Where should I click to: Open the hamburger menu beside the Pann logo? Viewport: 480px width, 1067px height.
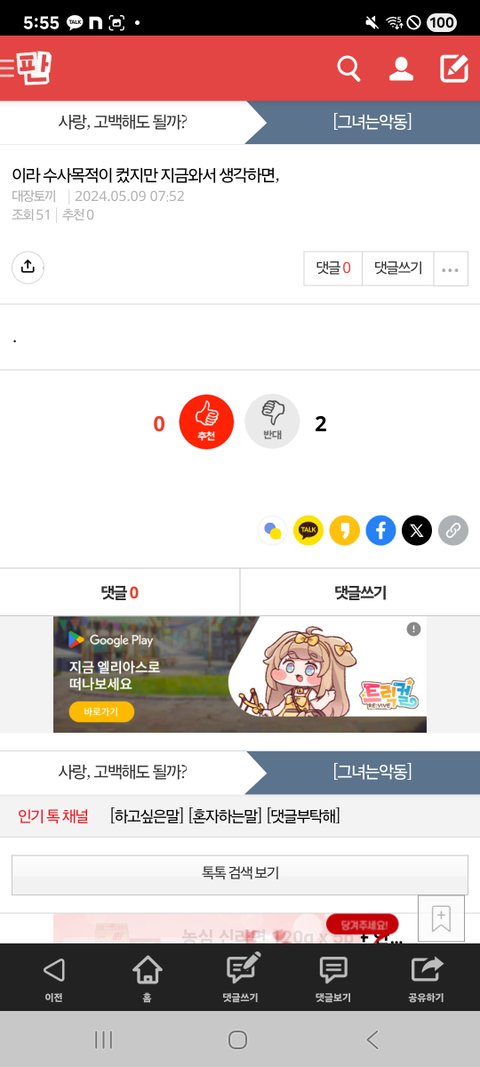pyautogui.click(x=7, y=68)
